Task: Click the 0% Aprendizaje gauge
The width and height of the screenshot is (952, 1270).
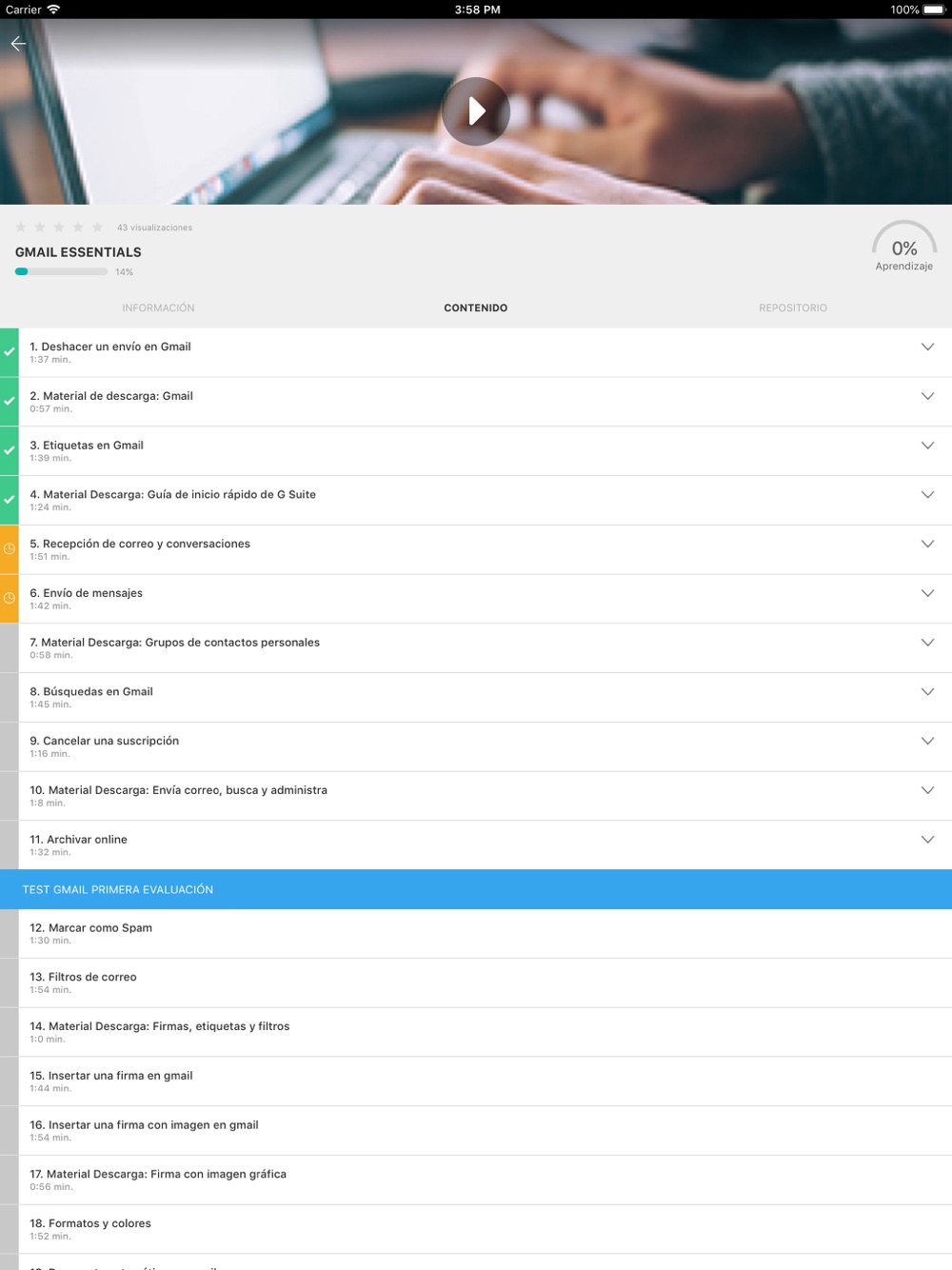Action: click(x=904, y=247)
